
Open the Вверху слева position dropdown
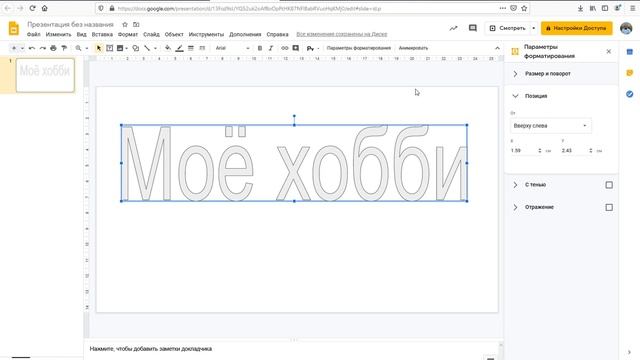point(550,126)
